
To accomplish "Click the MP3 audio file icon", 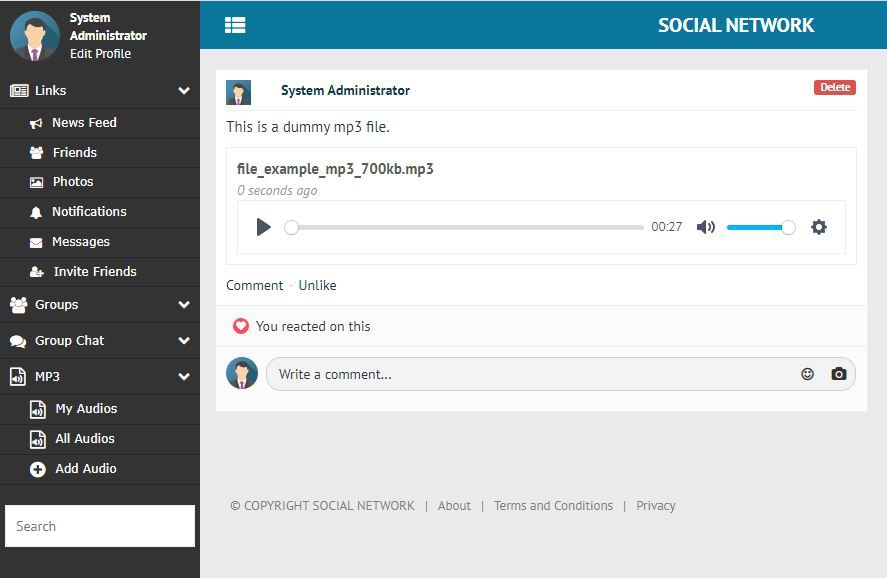I will (x=18, y=376).
